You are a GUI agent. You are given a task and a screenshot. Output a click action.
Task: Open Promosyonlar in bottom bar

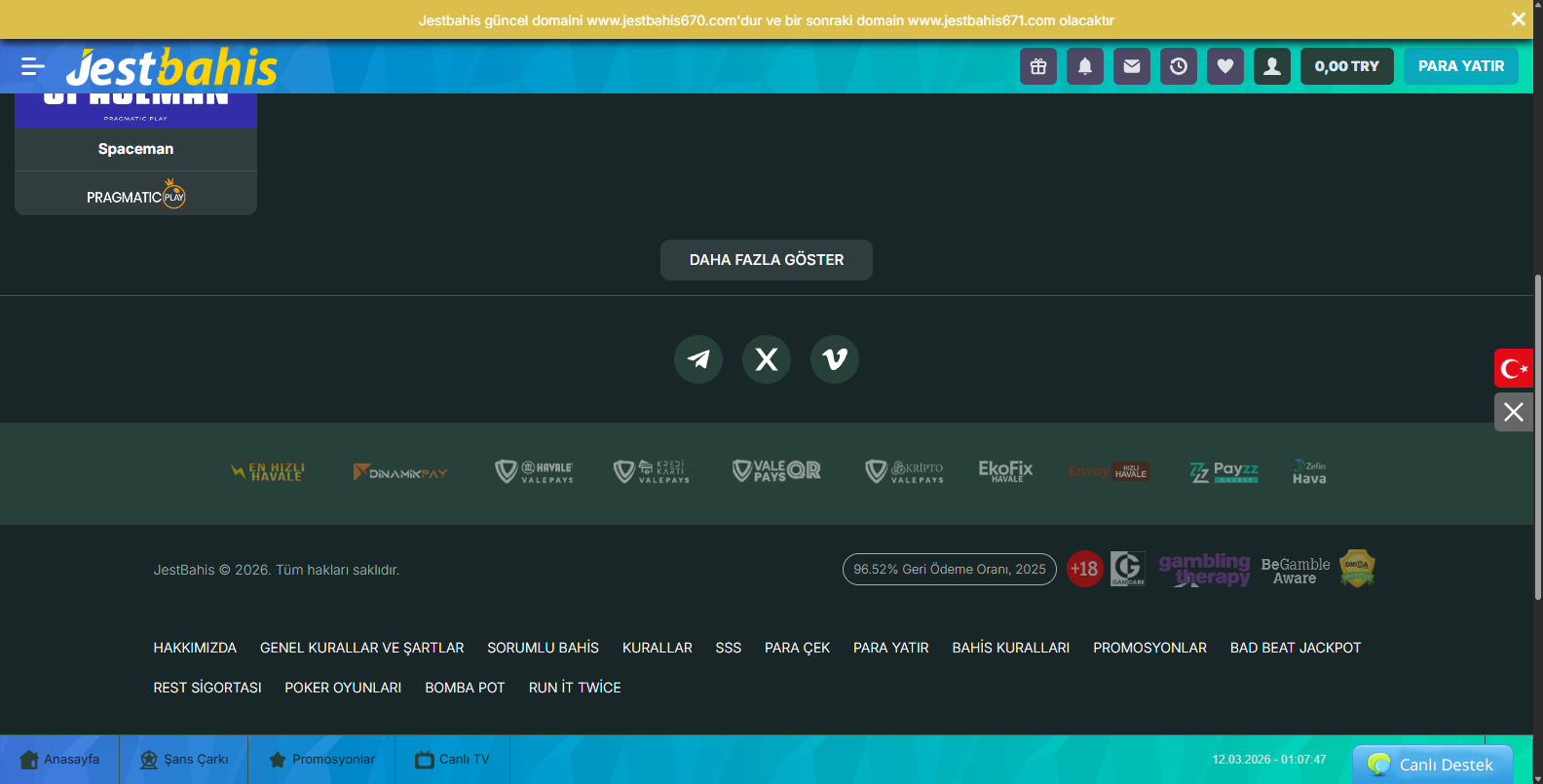[x=321, y=760]
